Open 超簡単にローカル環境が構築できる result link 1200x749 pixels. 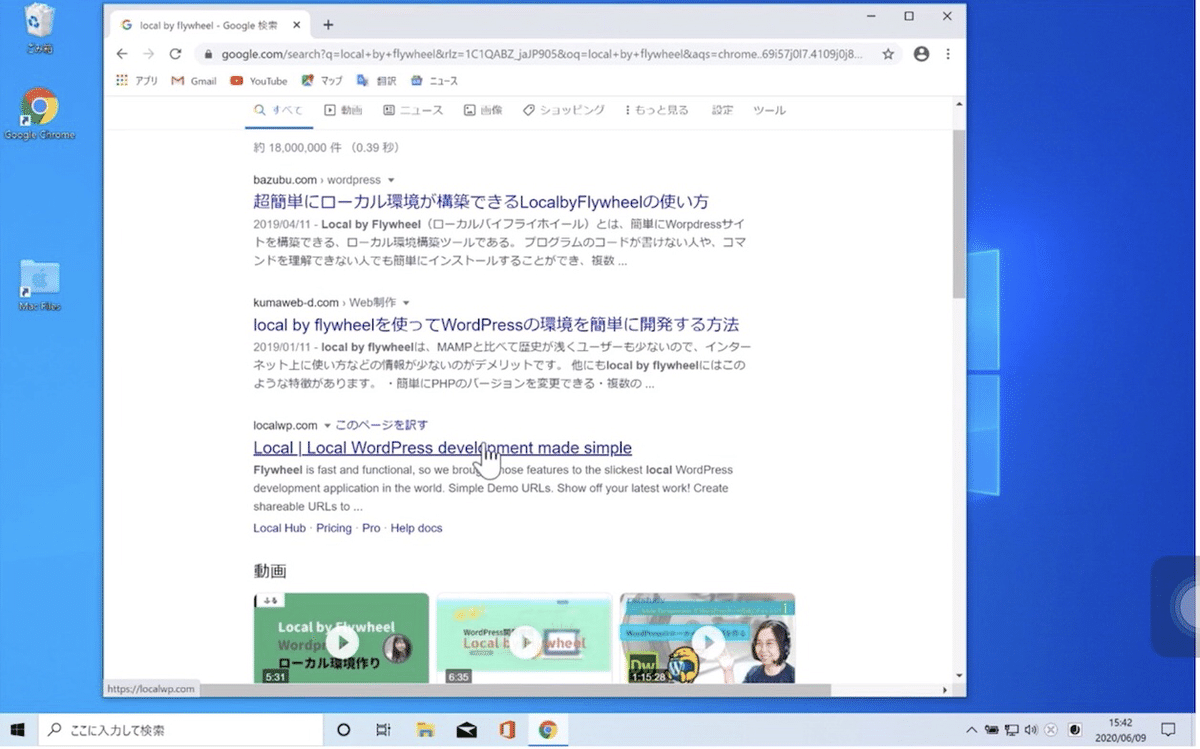click(481, 201)
